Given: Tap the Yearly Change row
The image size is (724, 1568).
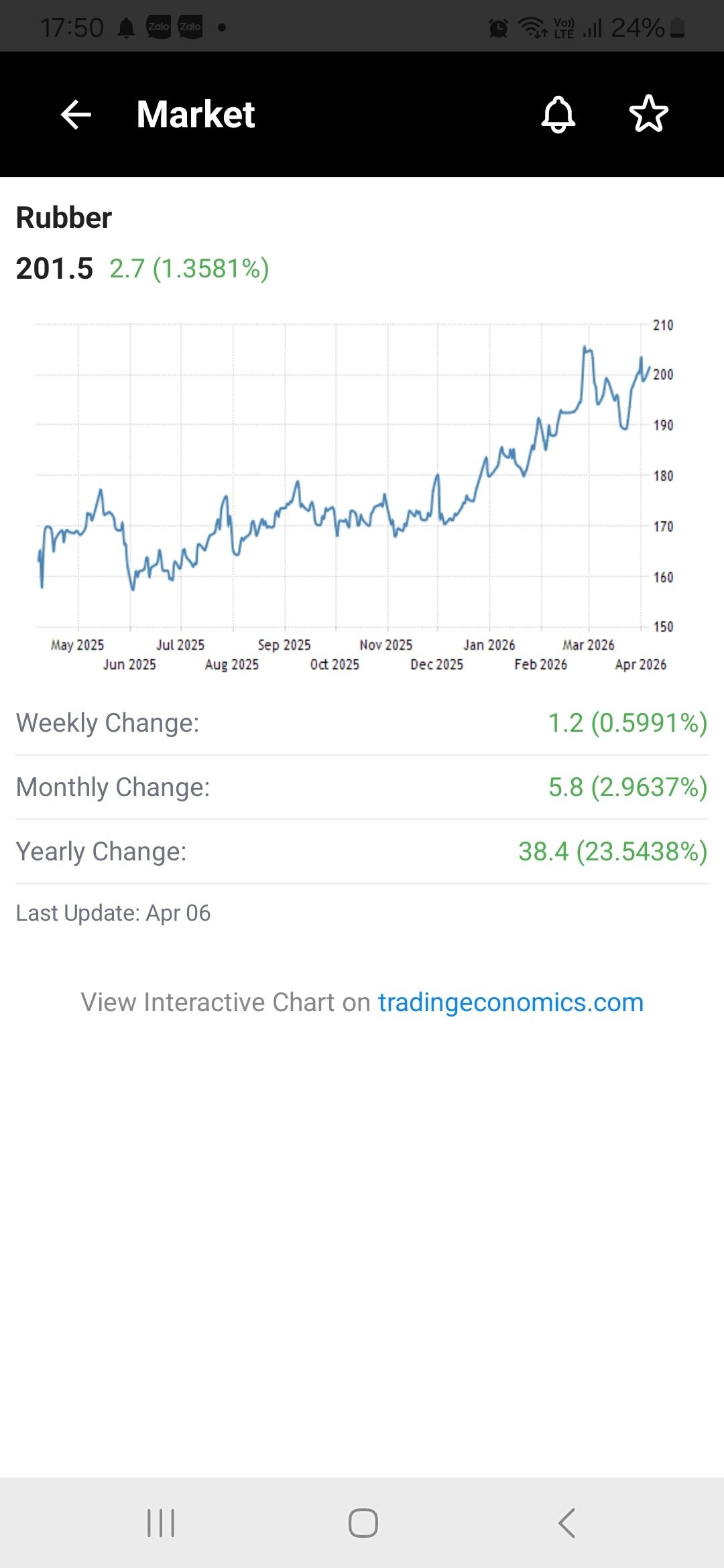Looking at the screenshot, I should [x=362, y=852].
